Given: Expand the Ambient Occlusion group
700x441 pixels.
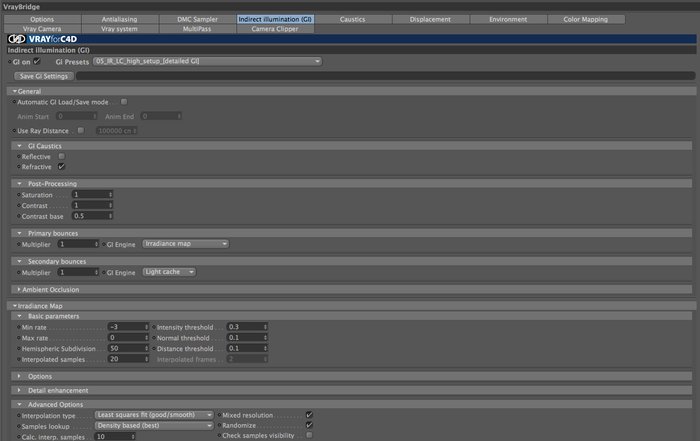Looking at the screenshot, I should pos(19,289).
